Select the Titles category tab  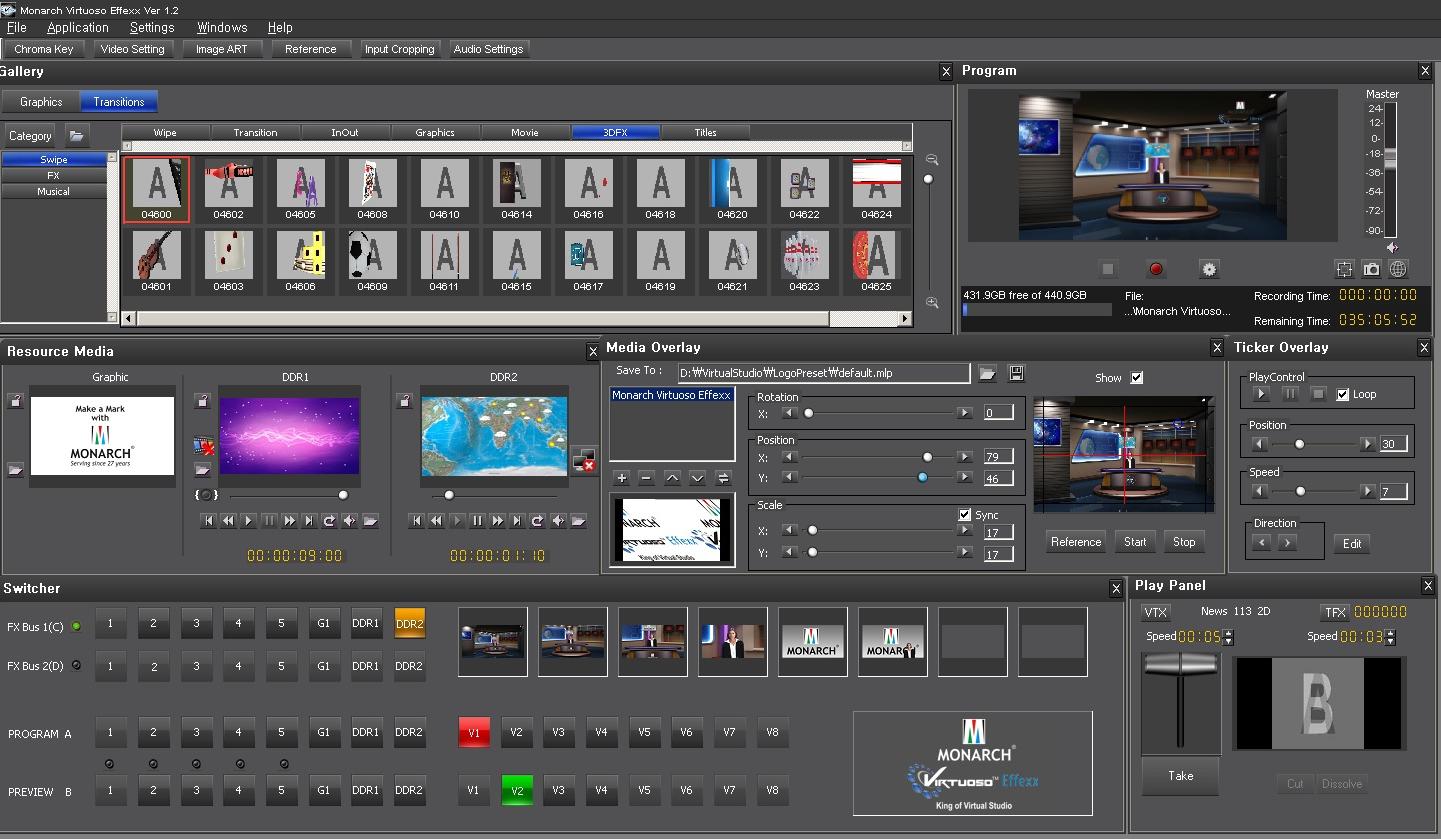pos(705,132)
